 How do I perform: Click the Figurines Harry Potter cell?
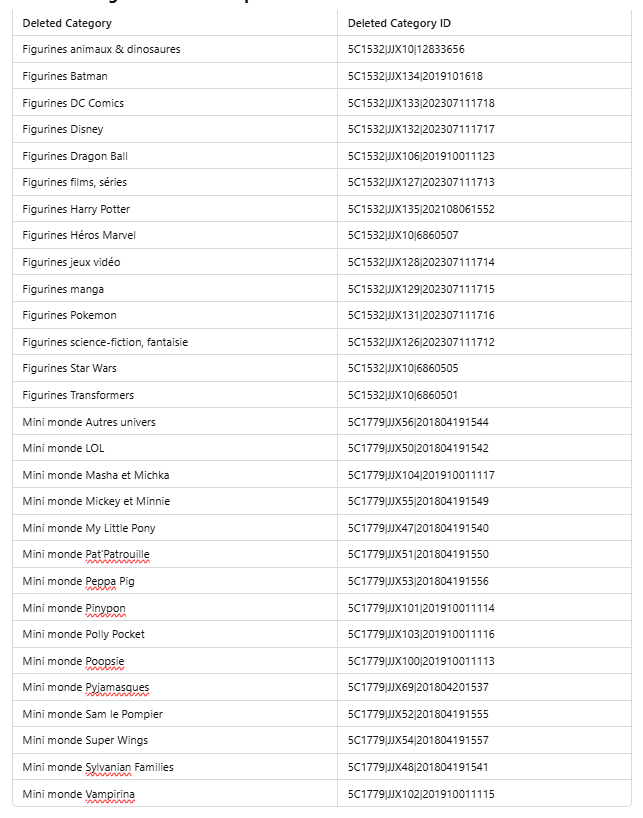[76, 209]
